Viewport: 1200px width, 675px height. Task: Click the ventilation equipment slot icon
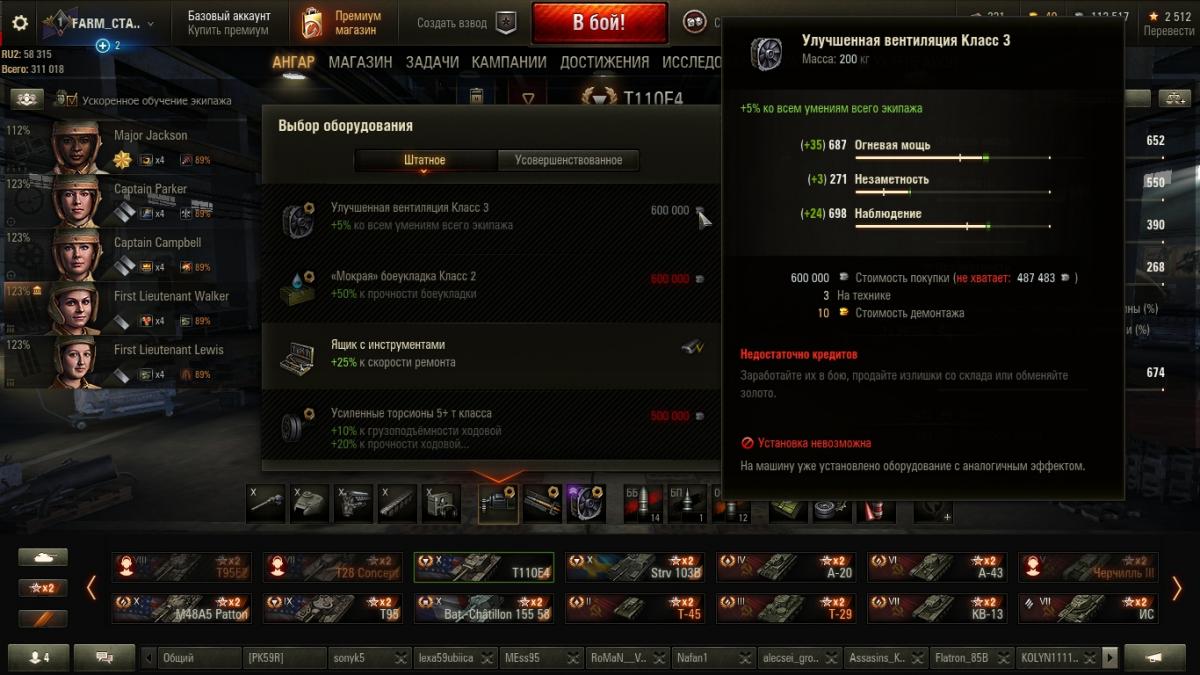tap(586, 504)
